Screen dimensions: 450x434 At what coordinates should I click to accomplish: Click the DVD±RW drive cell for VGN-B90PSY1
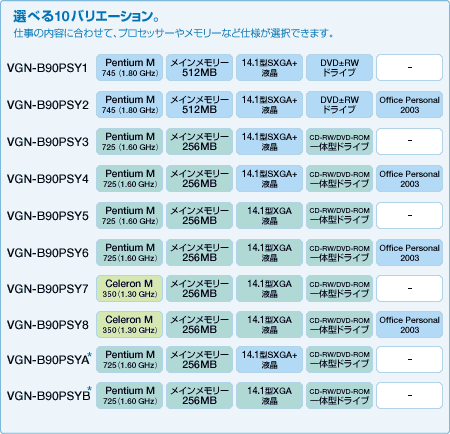point(339,68)
